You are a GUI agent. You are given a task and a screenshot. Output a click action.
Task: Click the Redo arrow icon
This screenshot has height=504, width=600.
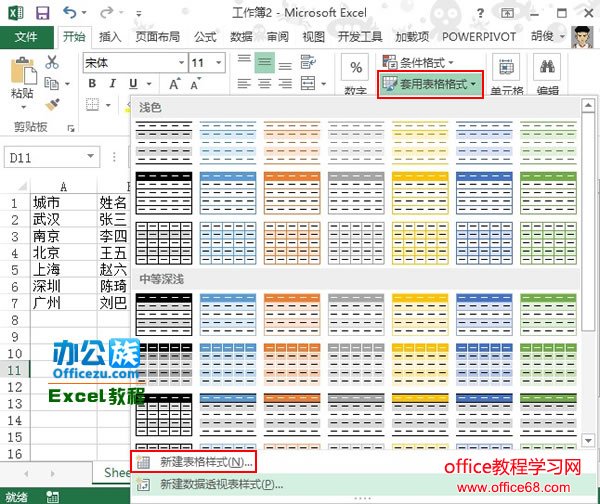(107, 13)
